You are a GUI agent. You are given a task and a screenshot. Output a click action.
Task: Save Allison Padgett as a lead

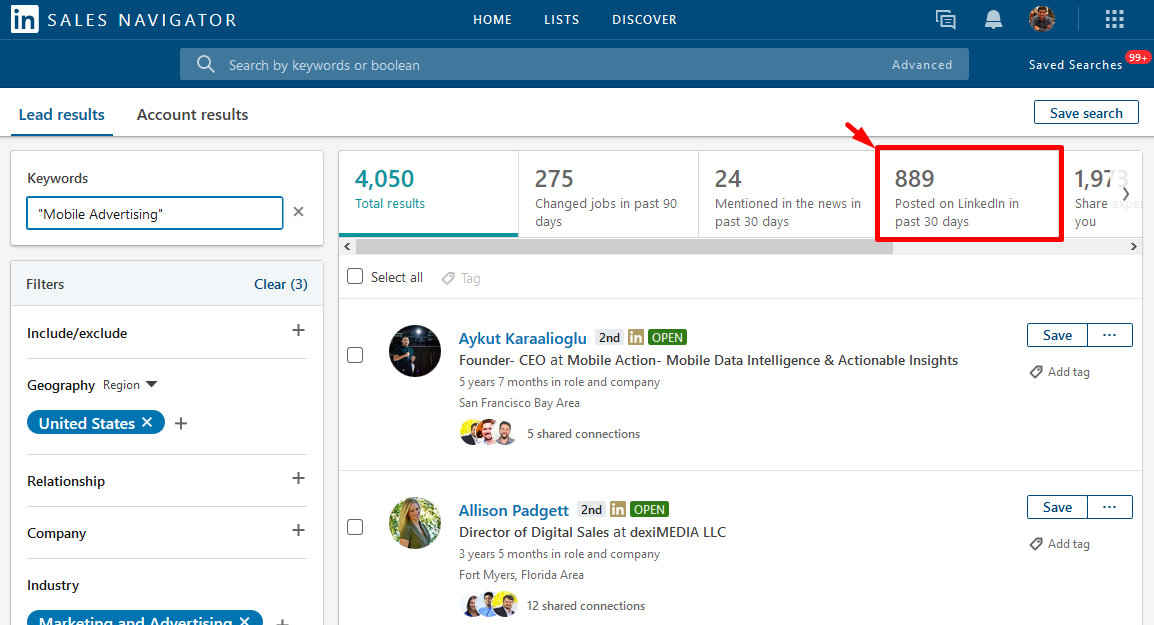(x=1057, y=507)
